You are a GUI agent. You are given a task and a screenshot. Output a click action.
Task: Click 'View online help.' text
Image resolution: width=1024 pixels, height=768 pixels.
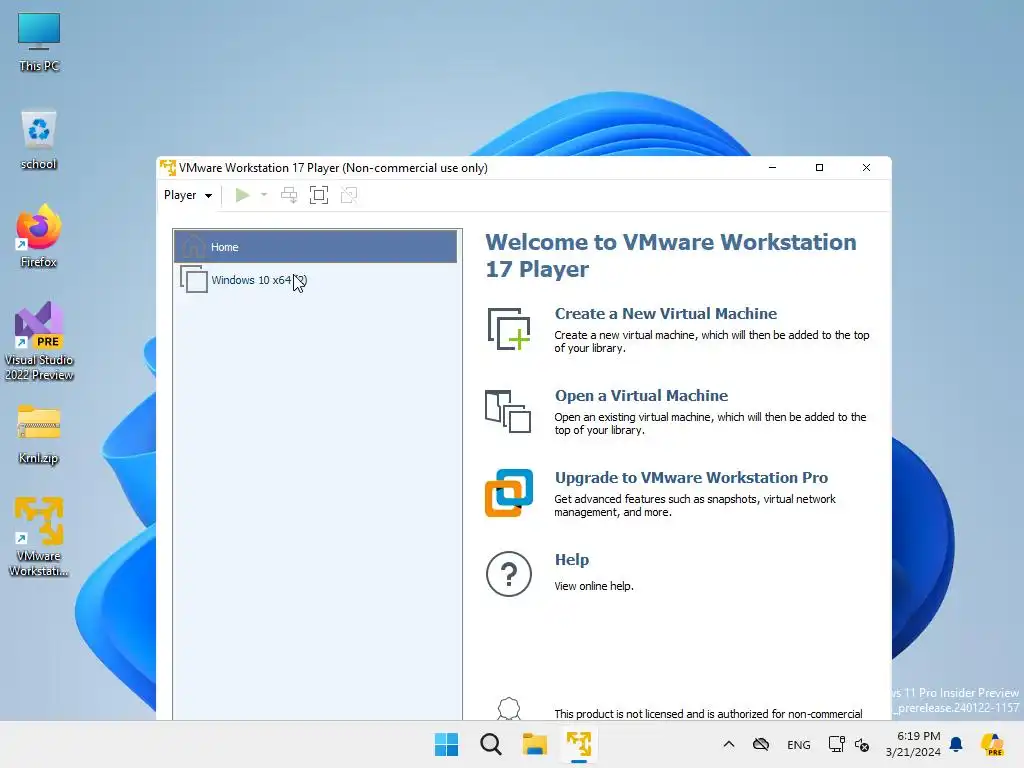click(x=594, y=586)
